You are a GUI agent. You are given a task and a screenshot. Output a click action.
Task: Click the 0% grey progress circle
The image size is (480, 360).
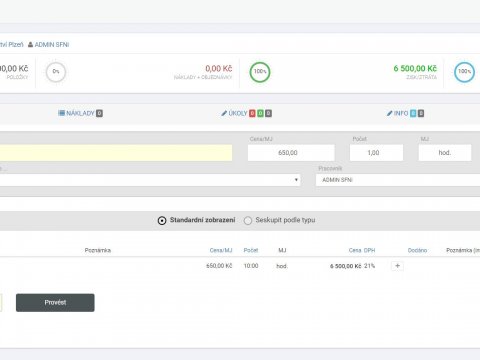(x=56, y=72)
